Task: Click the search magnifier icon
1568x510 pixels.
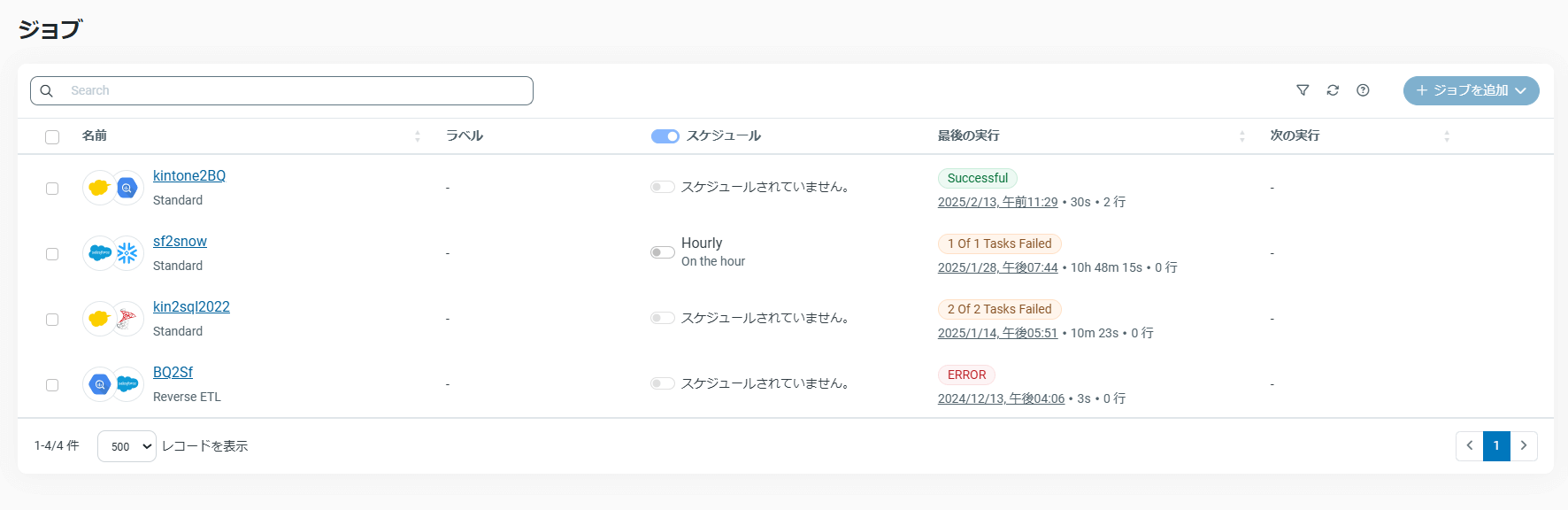Action: tap(47, 91)
